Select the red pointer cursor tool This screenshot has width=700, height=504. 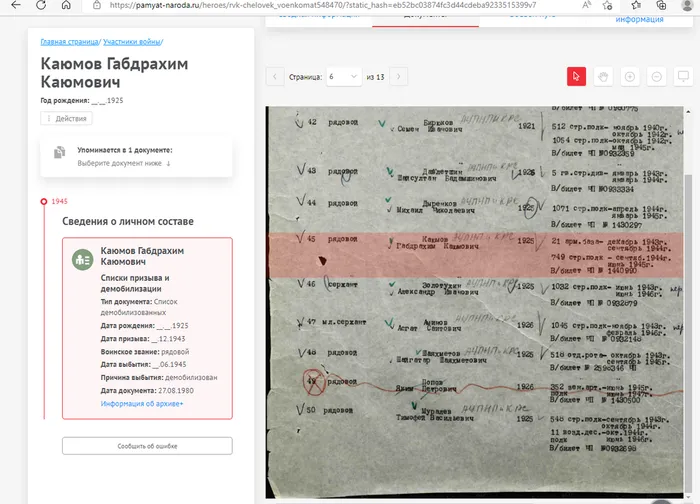[x=576, y=76]
